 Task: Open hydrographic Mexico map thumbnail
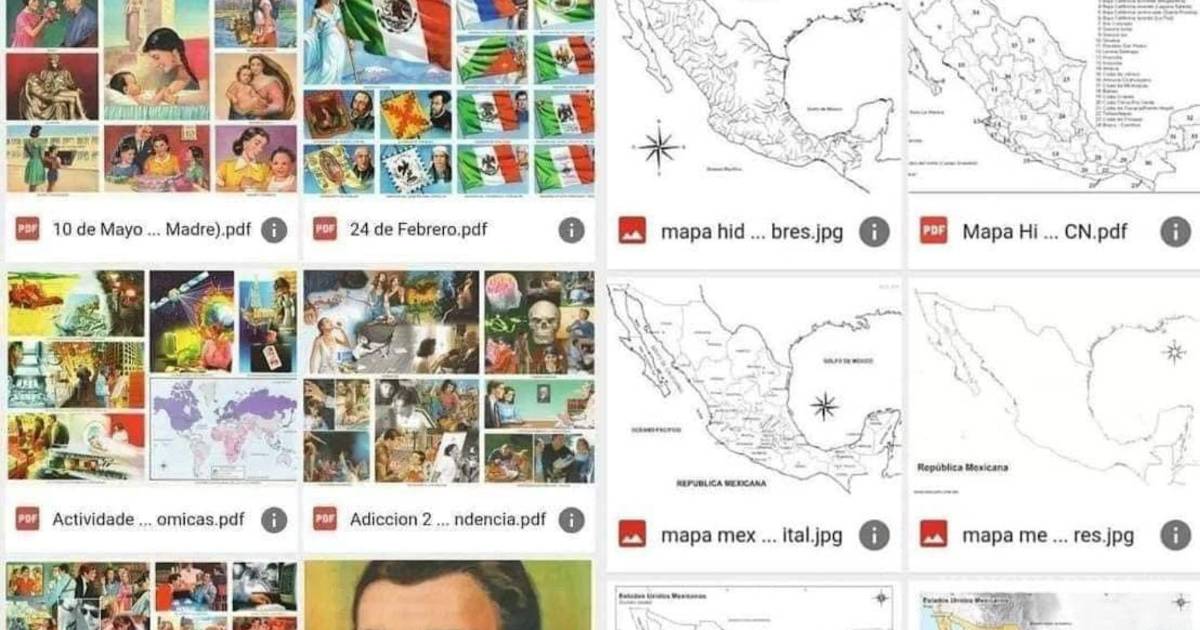click(753, 97)
